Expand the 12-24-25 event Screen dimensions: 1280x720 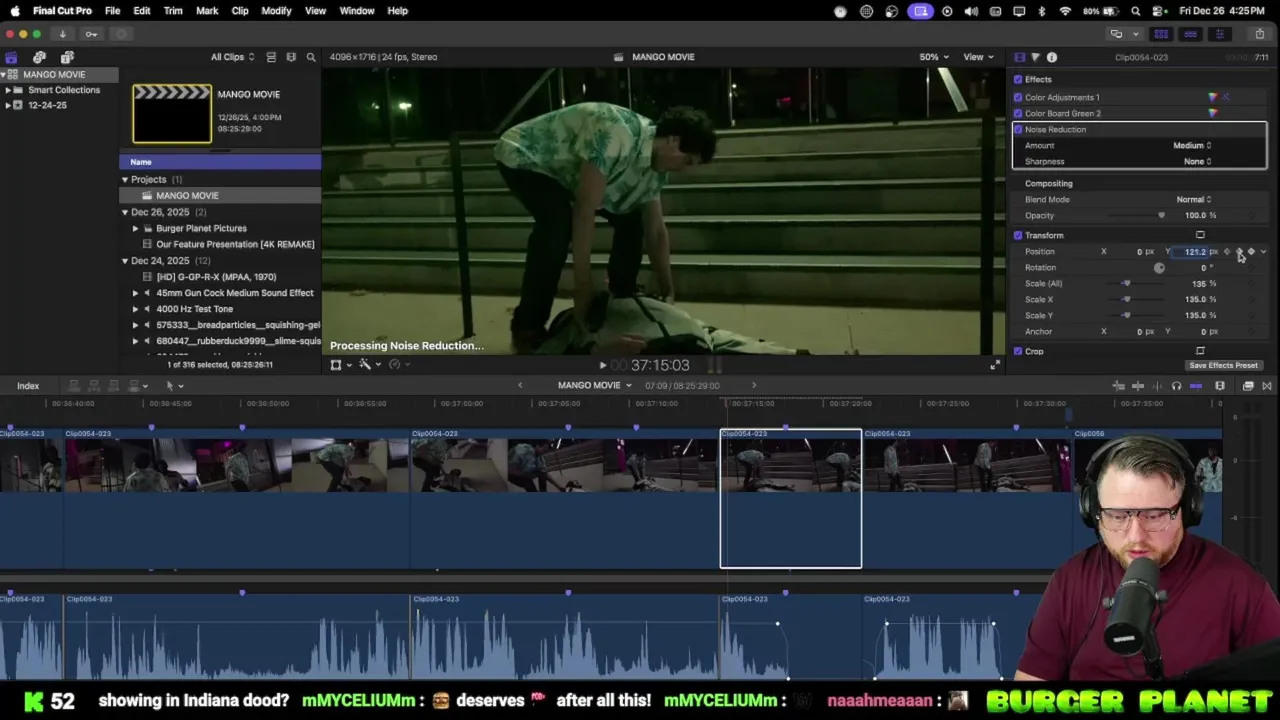point(8,105)
